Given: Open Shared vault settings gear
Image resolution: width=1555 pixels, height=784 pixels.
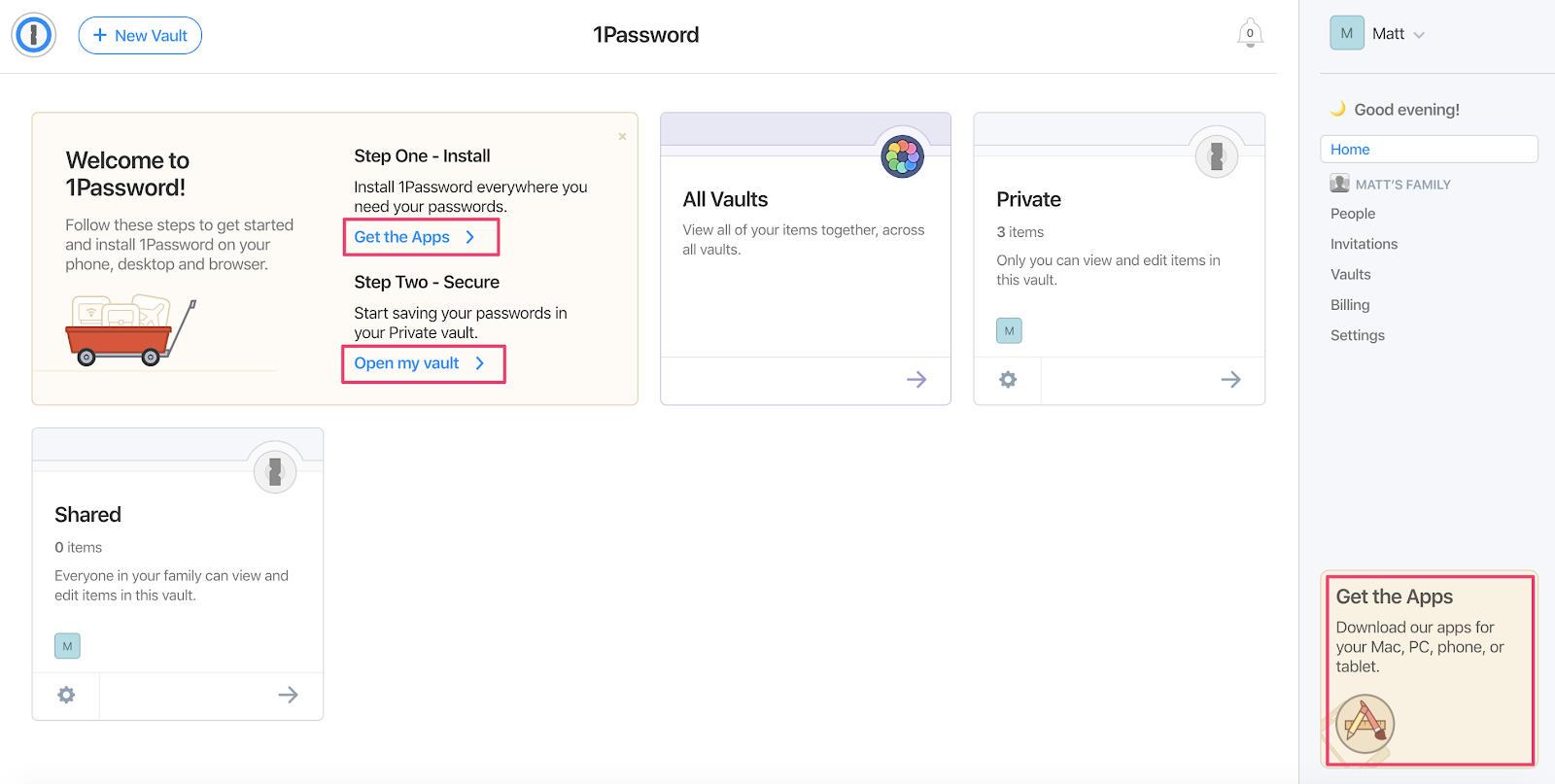Looking at the screenshot, I should coord(66,695).
